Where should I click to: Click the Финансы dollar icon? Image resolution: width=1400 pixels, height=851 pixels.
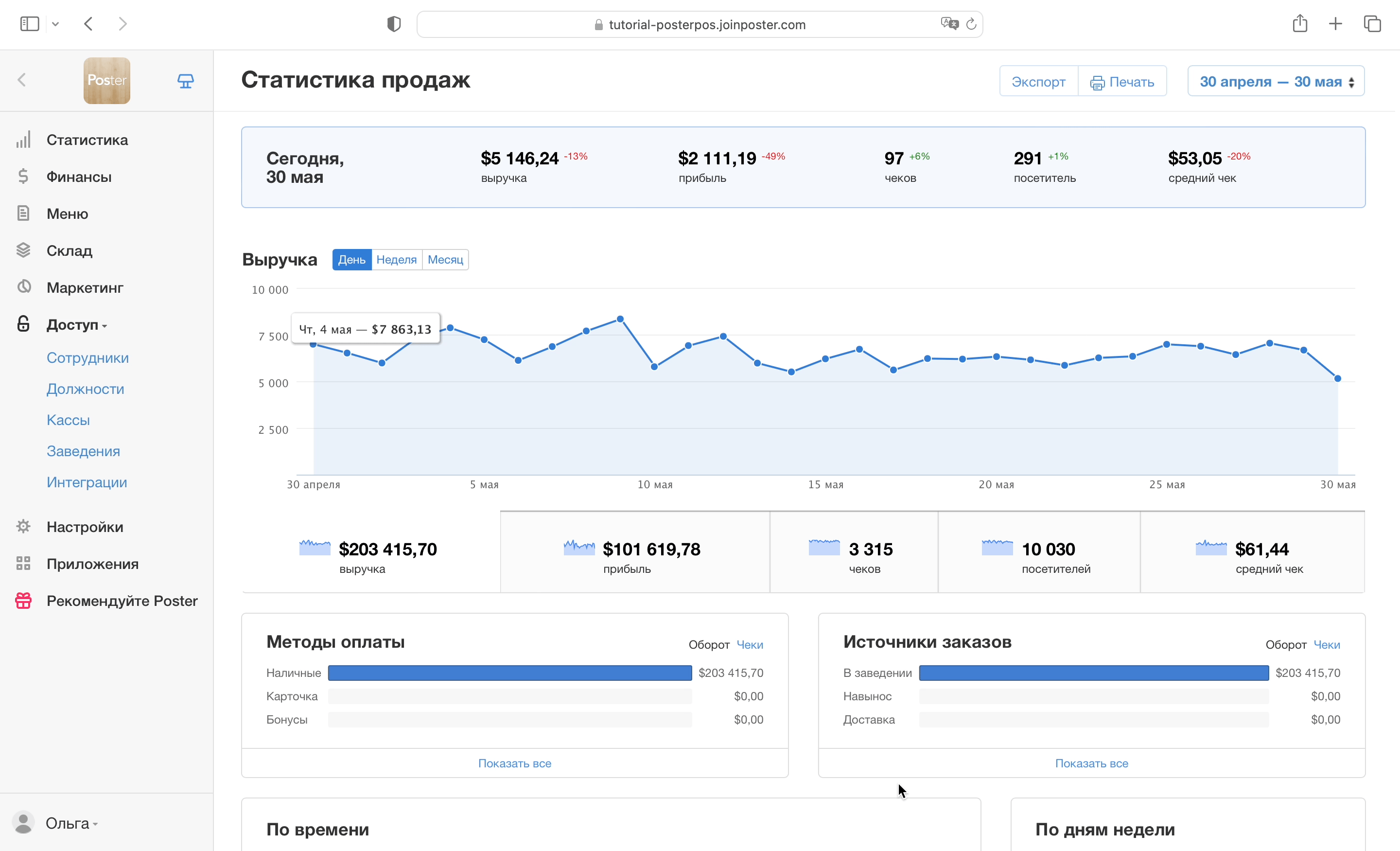pyautogui.click(x=23, y=177)
